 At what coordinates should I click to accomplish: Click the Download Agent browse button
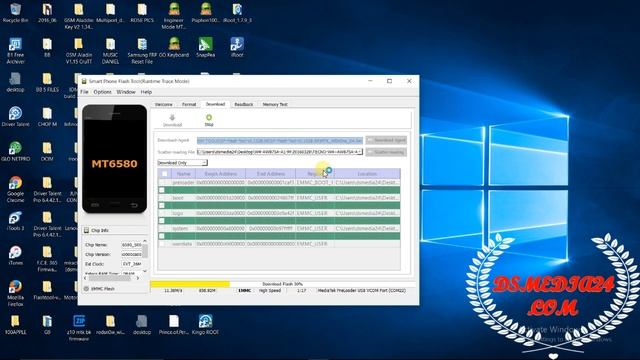[386, 140]
